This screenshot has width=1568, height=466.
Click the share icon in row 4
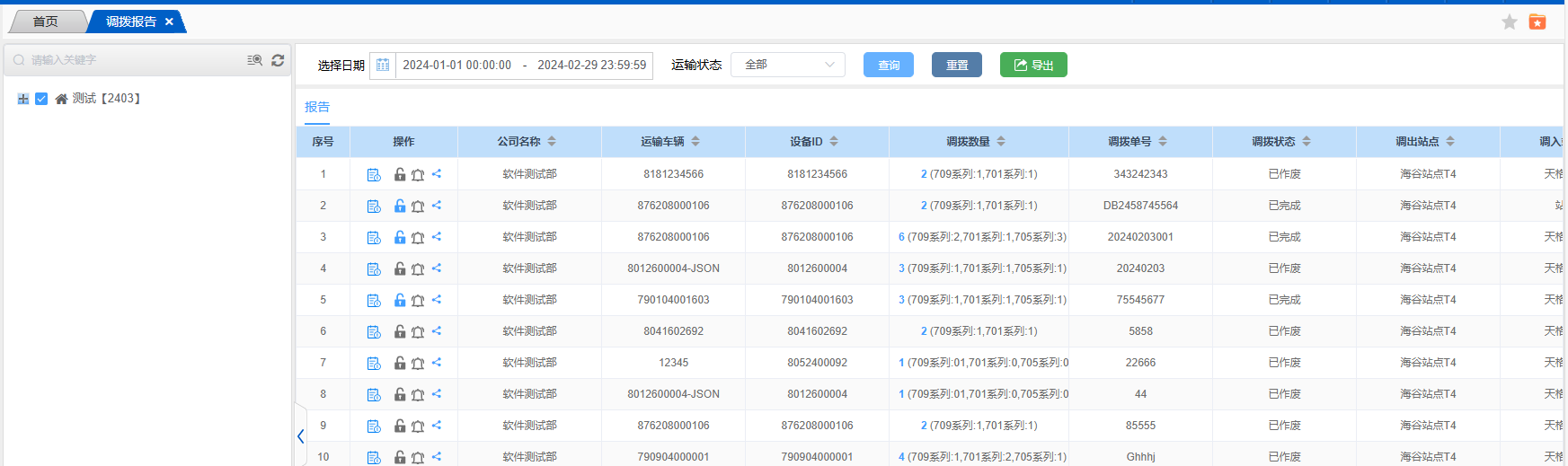point(437,268)
